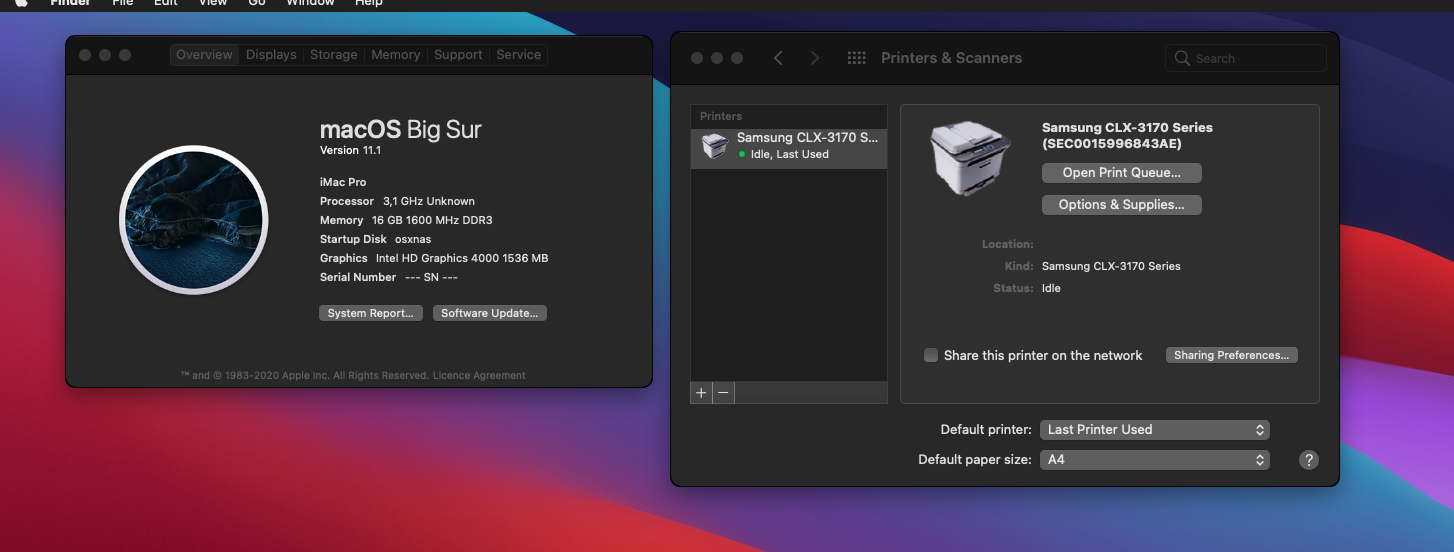This screenshot has width=1454, height=552.
Task: Click the large Samsung printer image
Action: (x=970, y=160)
